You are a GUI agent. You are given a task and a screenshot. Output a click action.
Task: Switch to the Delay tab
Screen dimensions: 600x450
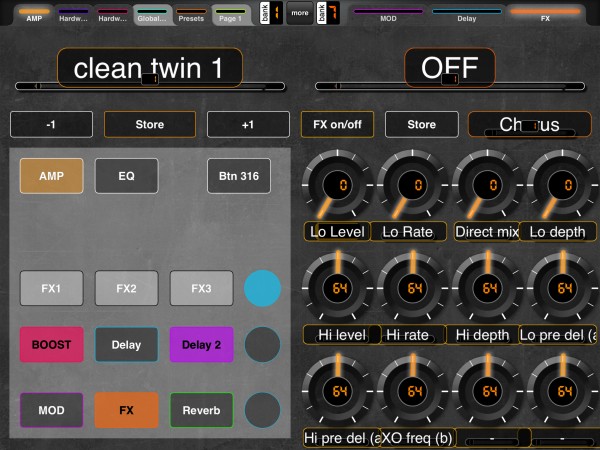click(x=466, y=15)
